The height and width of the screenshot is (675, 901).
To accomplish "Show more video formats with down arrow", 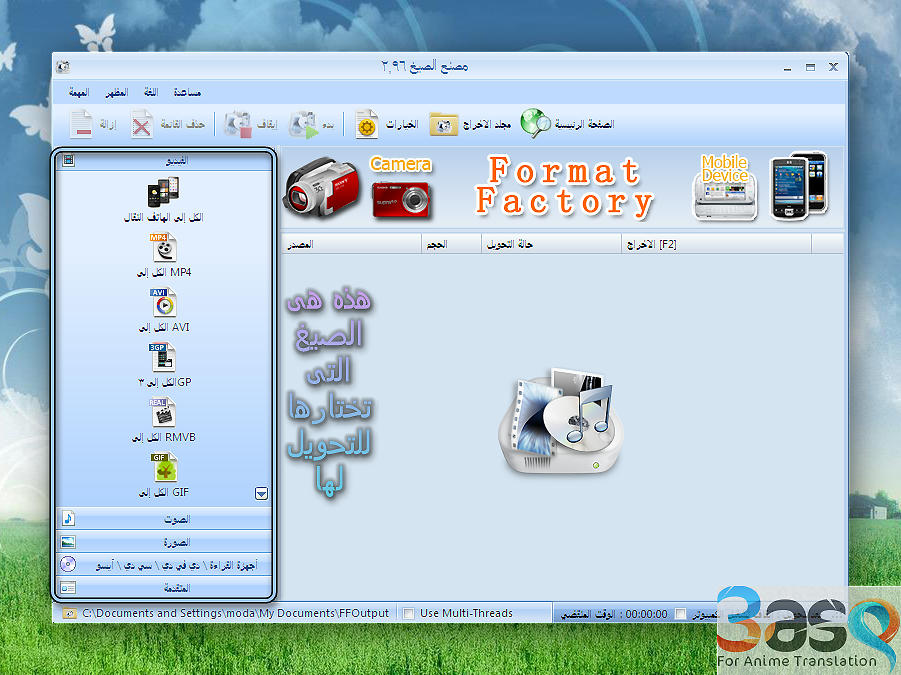I will pyautogui.click(x=261, y=493).
